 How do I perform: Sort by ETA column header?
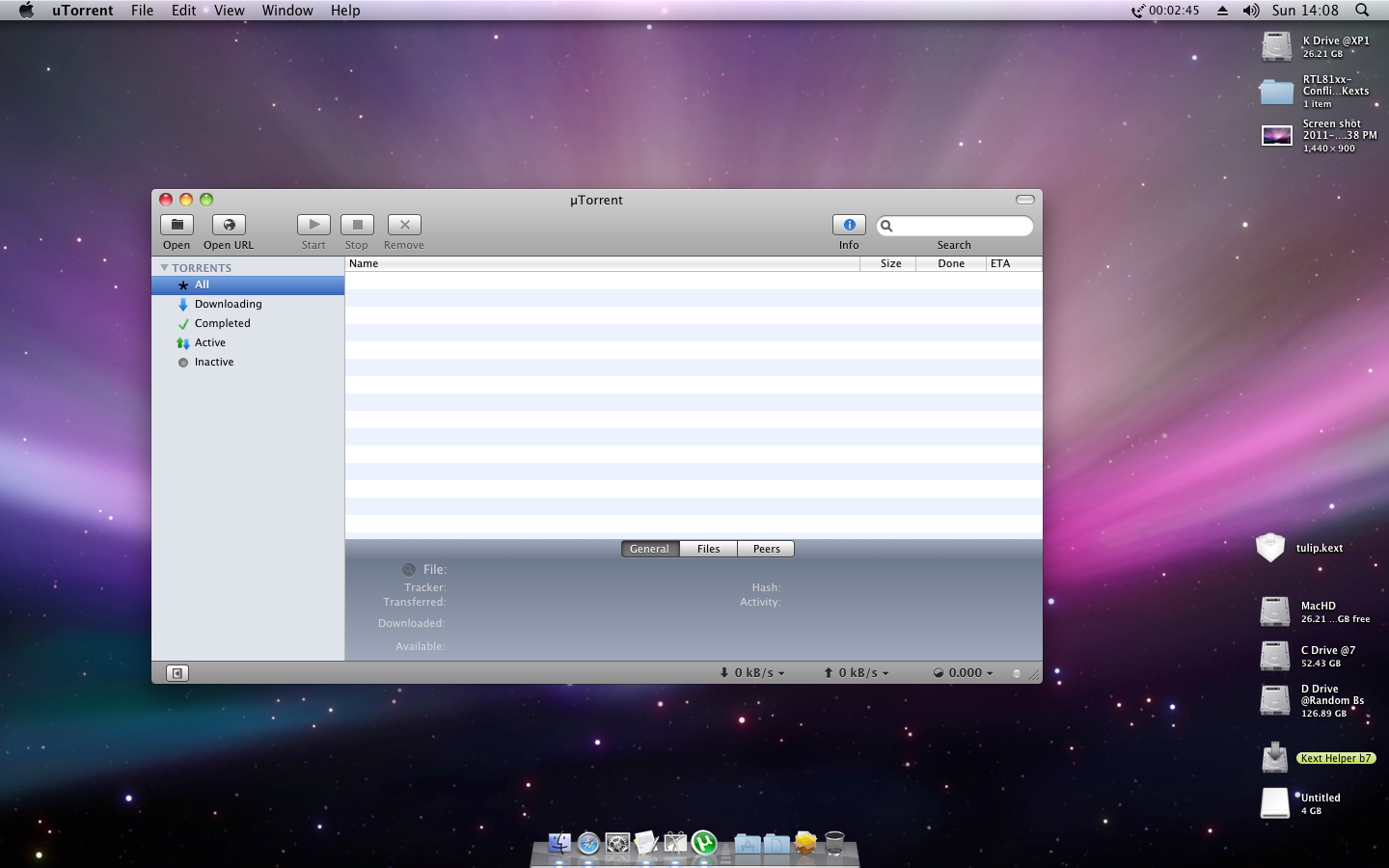tap(1014, 263)
